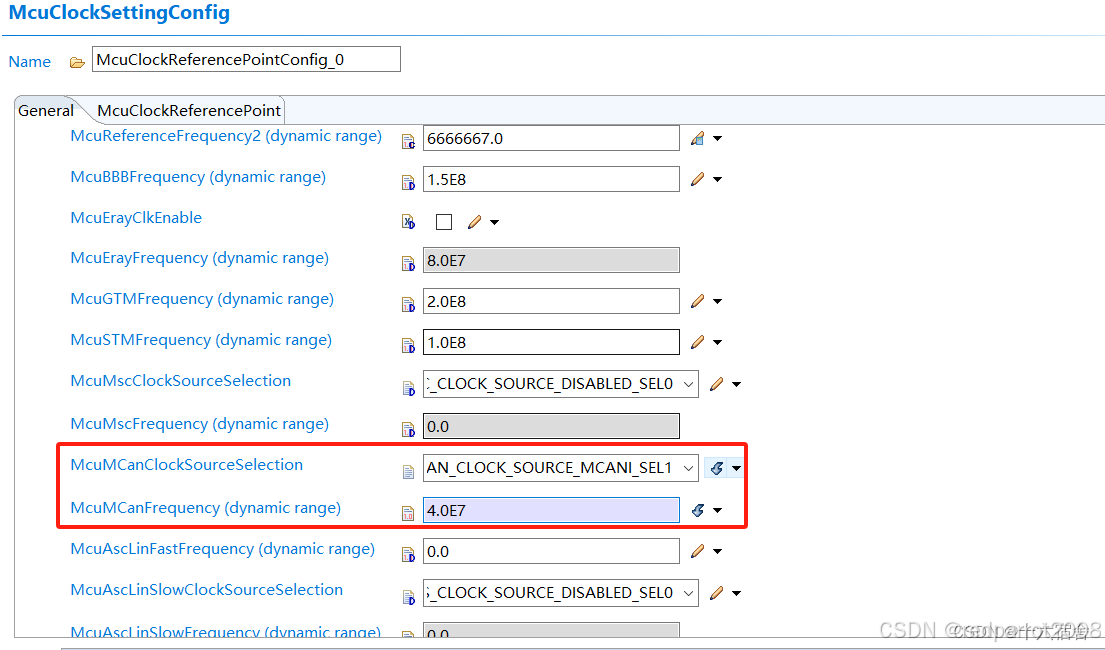The image size is (1105, 650).
Task: Click the dropdown arrow beside McuGTMFrequency's pencil icon
Action: click(716, 301)
